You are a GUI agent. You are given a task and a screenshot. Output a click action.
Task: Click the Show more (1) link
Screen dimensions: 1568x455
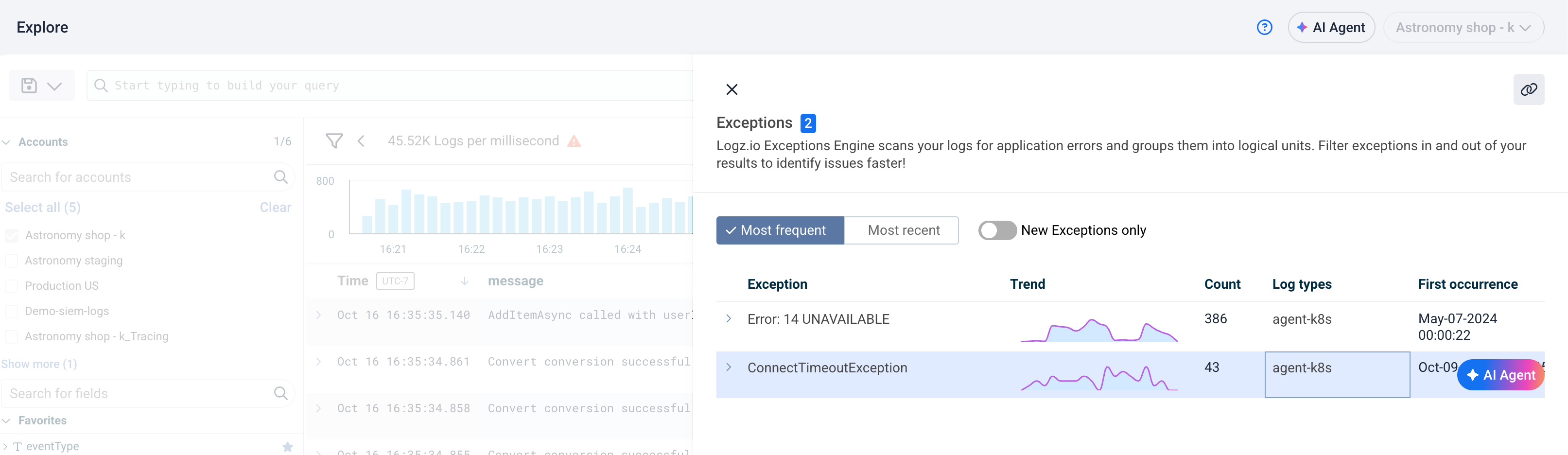39,364
